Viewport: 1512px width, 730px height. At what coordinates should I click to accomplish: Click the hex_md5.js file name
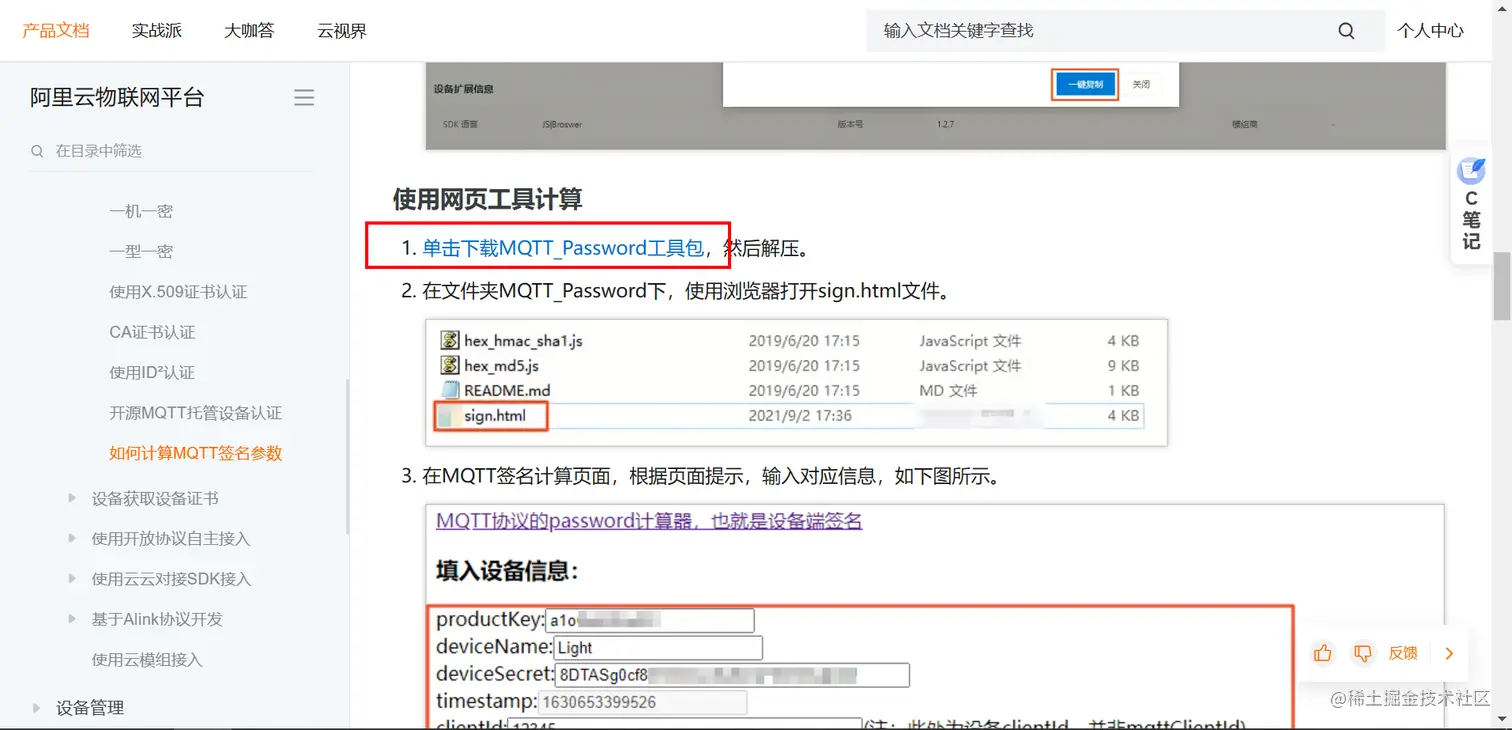click(x=501, y=365)
